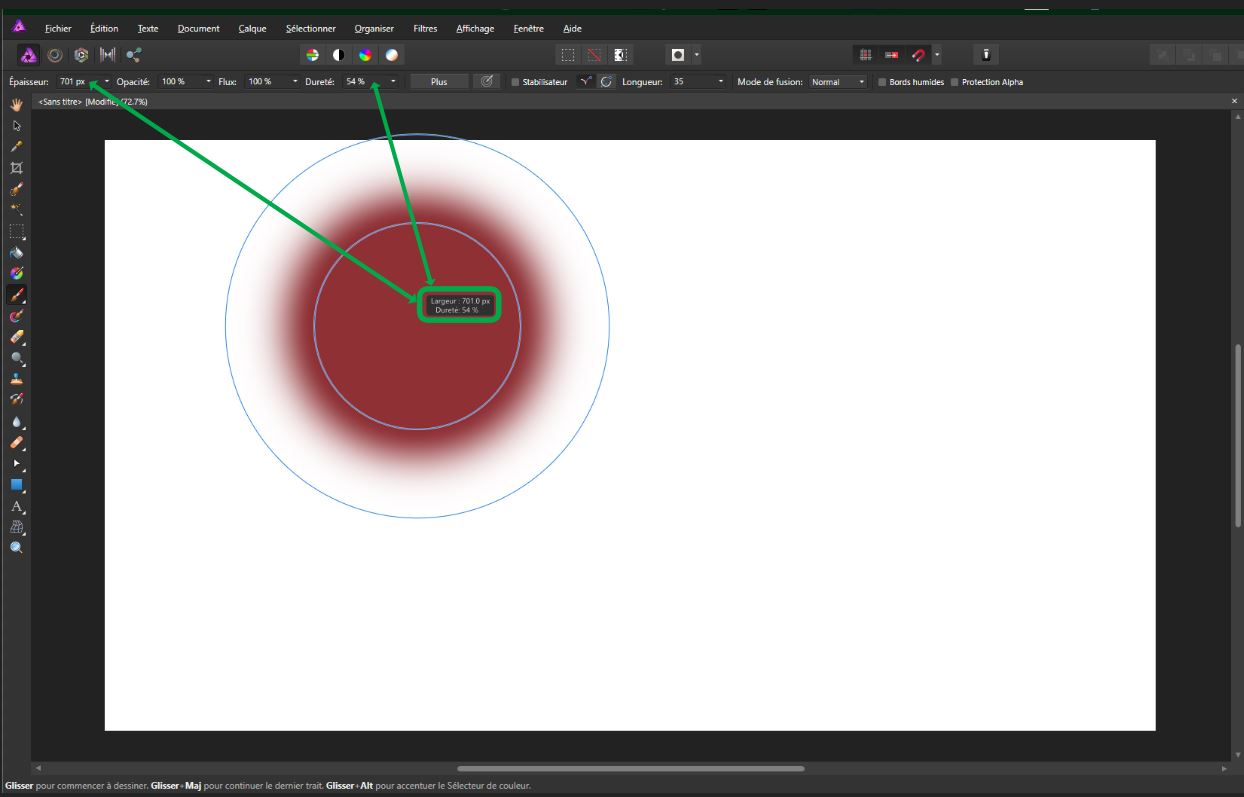Open the Épaisseur width dropdown

pos(107,82)
